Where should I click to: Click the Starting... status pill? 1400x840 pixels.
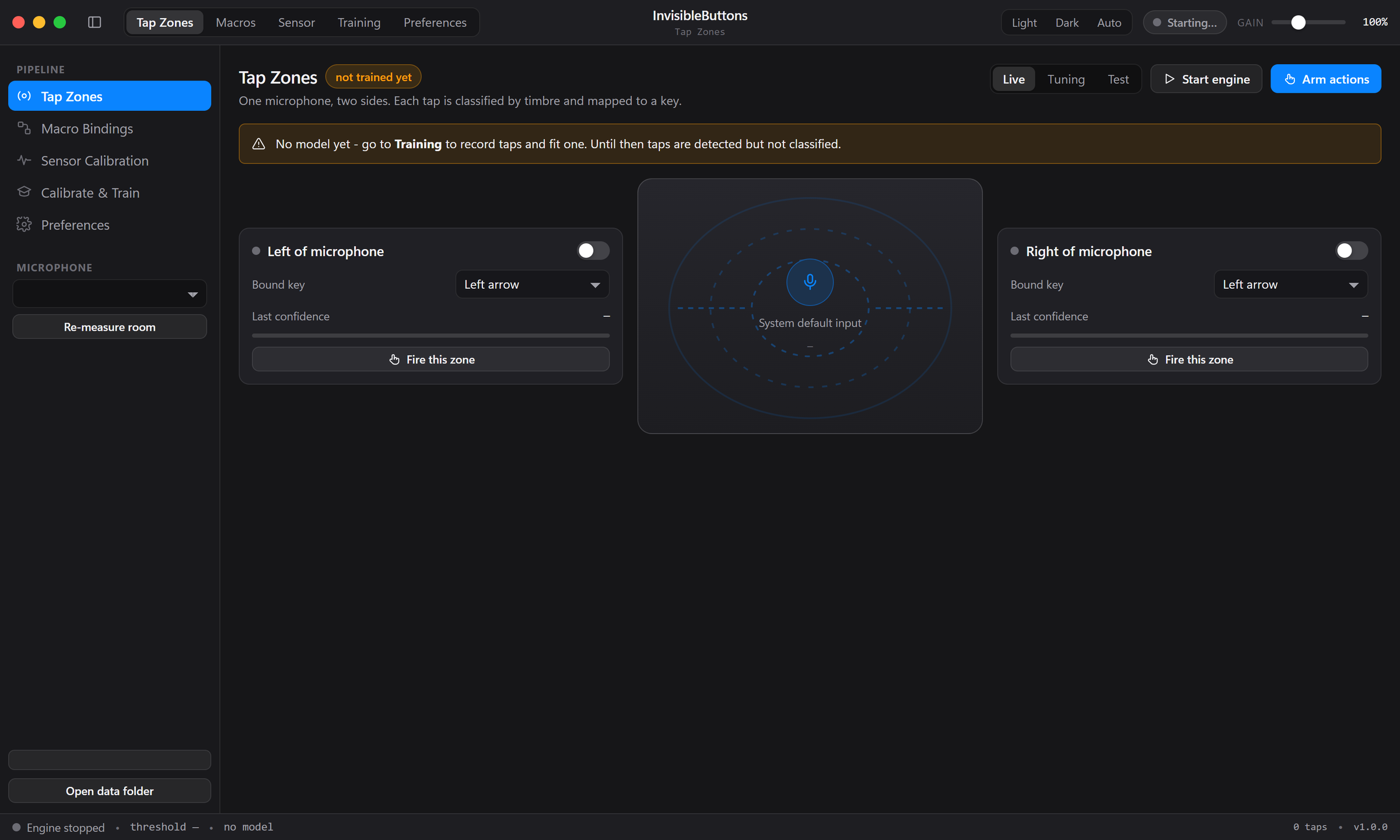click(x=1185, y=23)
